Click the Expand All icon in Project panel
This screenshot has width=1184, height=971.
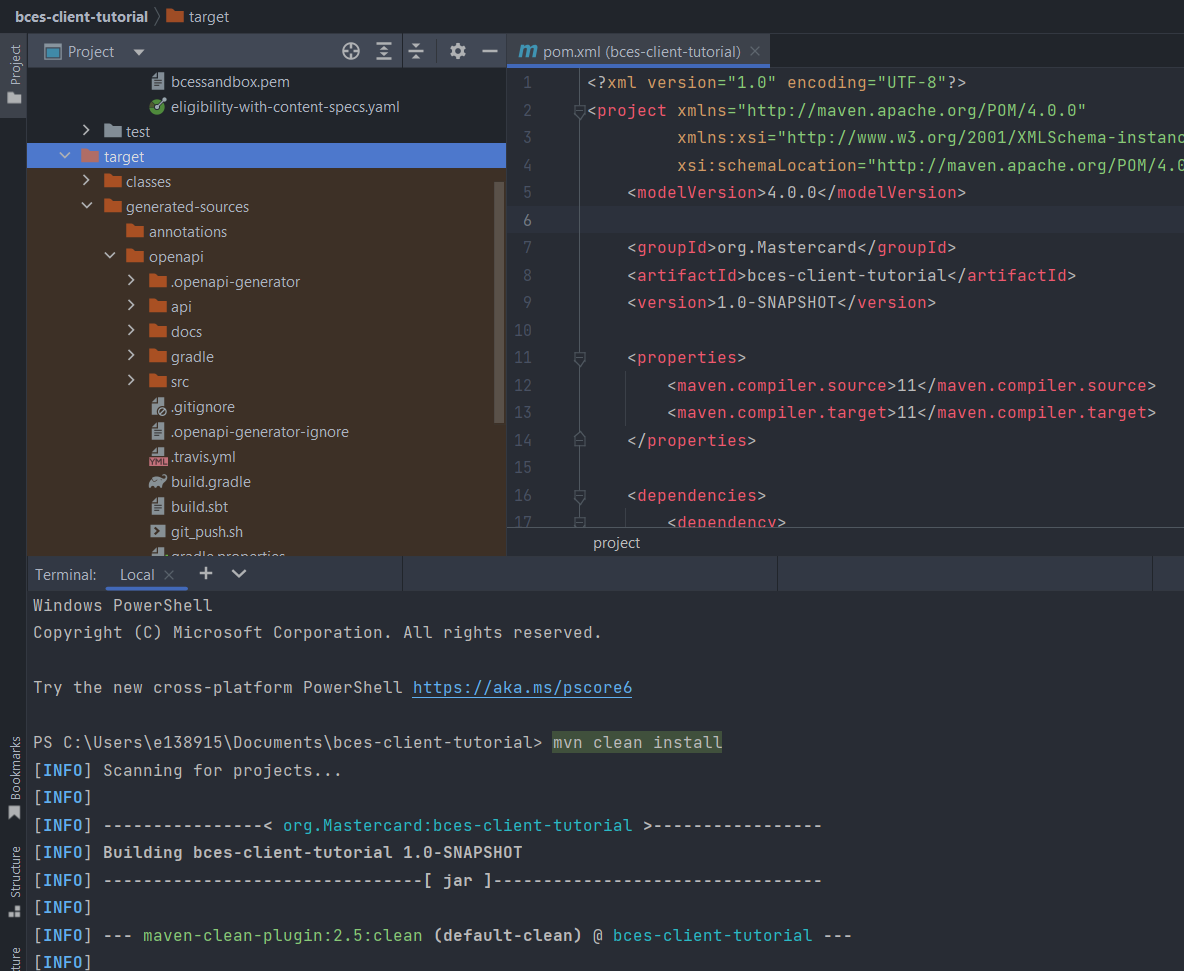(384, 51)
